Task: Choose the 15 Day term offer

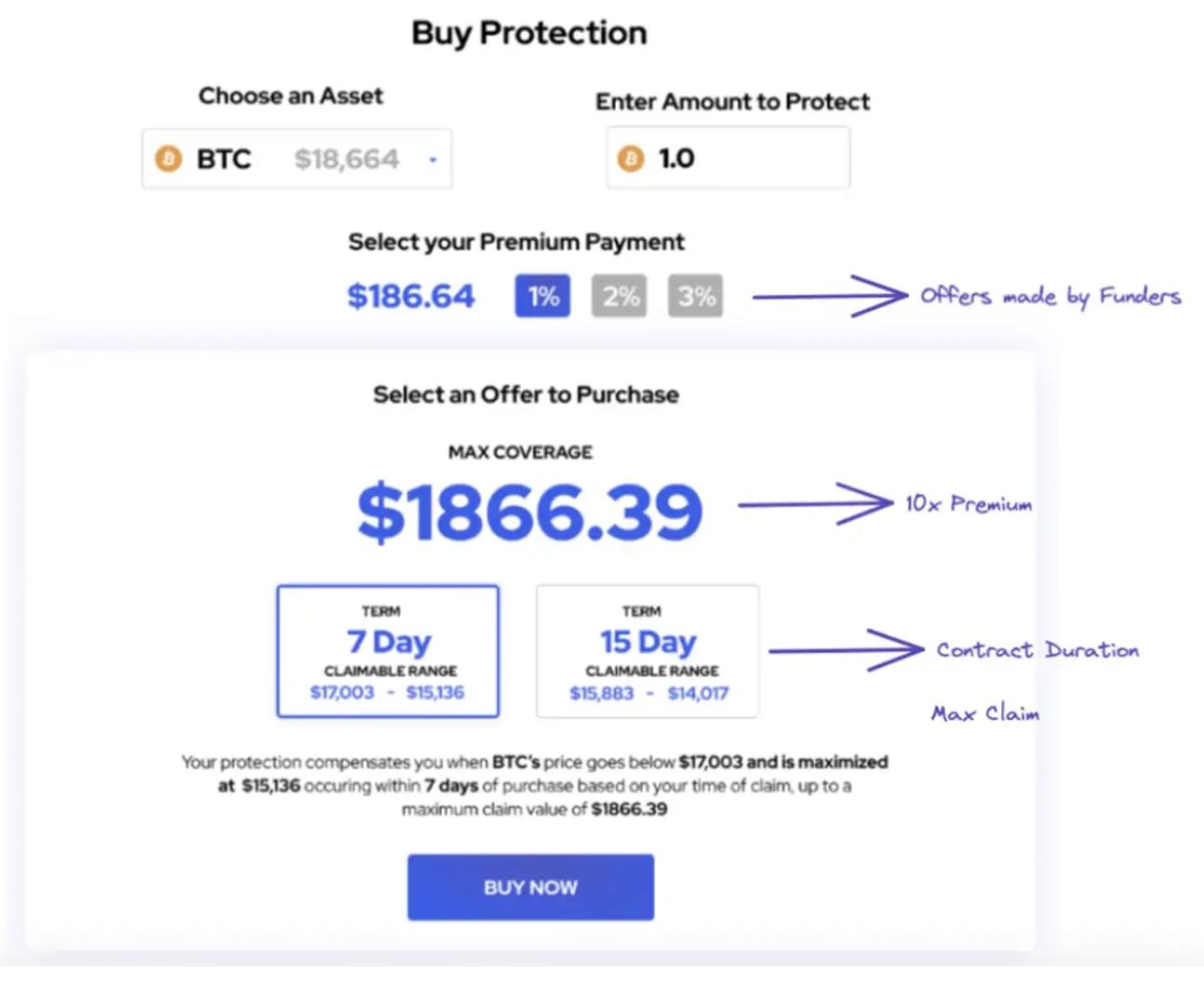Action: coord(647,650)
